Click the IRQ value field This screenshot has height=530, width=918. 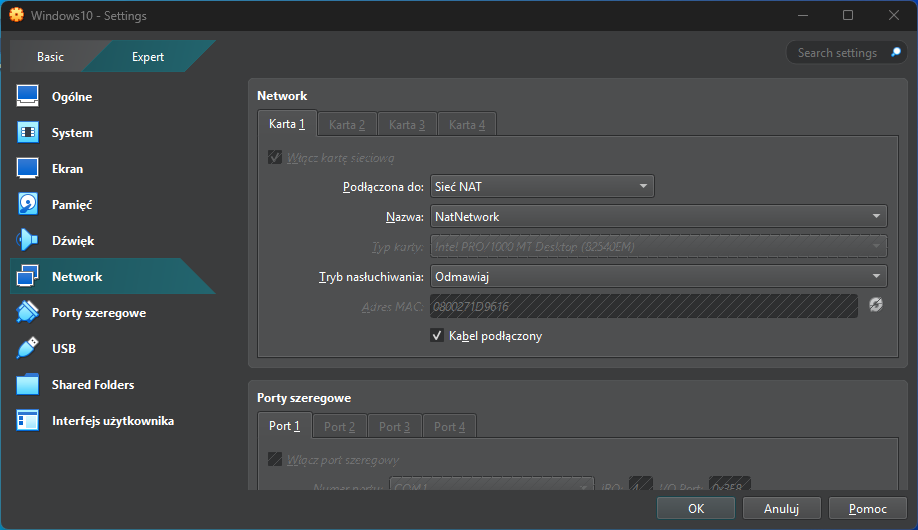(640, 486)
